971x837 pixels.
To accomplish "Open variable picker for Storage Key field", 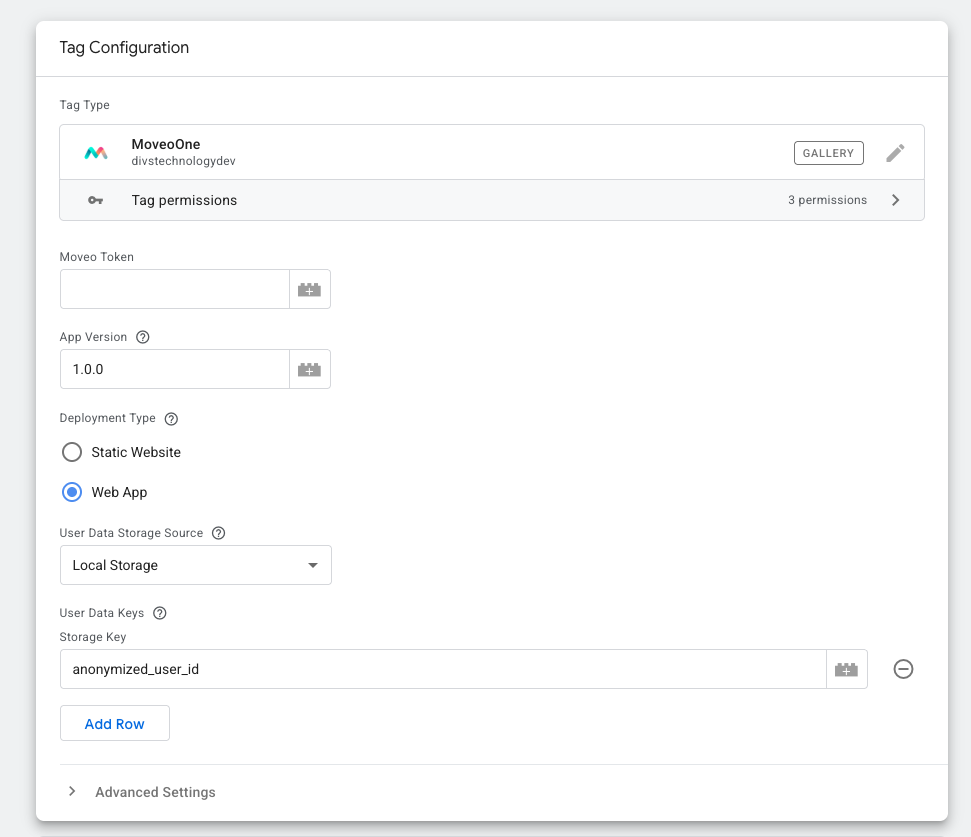I will click(847, 669).
